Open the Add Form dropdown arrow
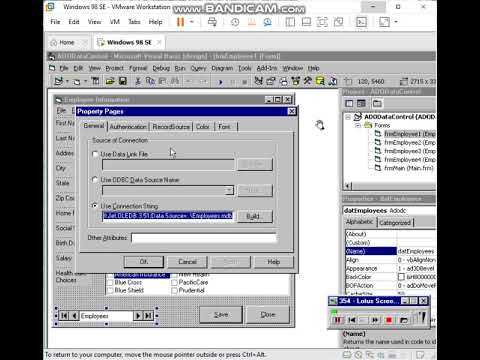 click(x=85, y=81)
